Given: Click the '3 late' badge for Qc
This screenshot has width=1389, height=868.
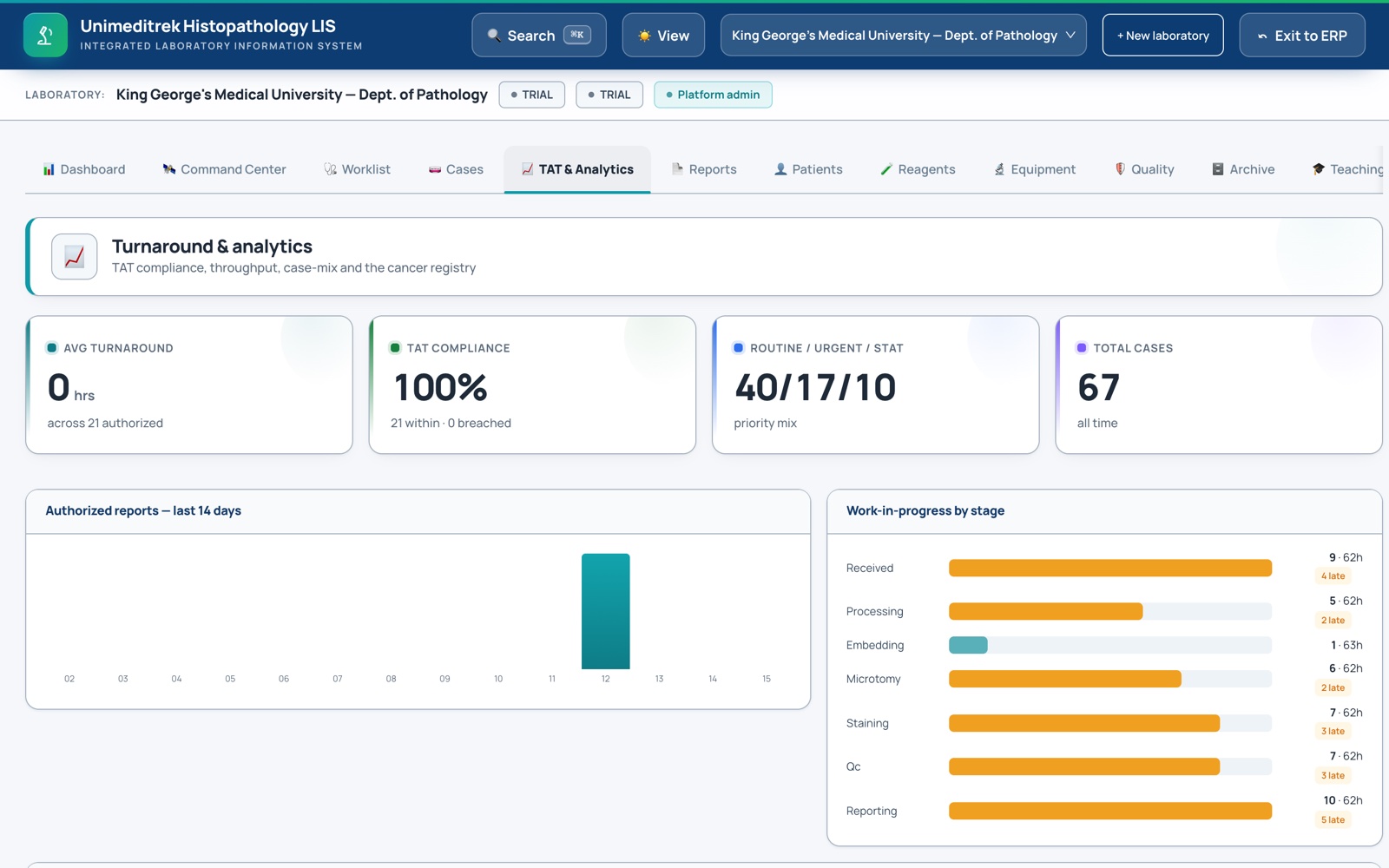Looking at the screenshot, I should [x=1333, y=776].
